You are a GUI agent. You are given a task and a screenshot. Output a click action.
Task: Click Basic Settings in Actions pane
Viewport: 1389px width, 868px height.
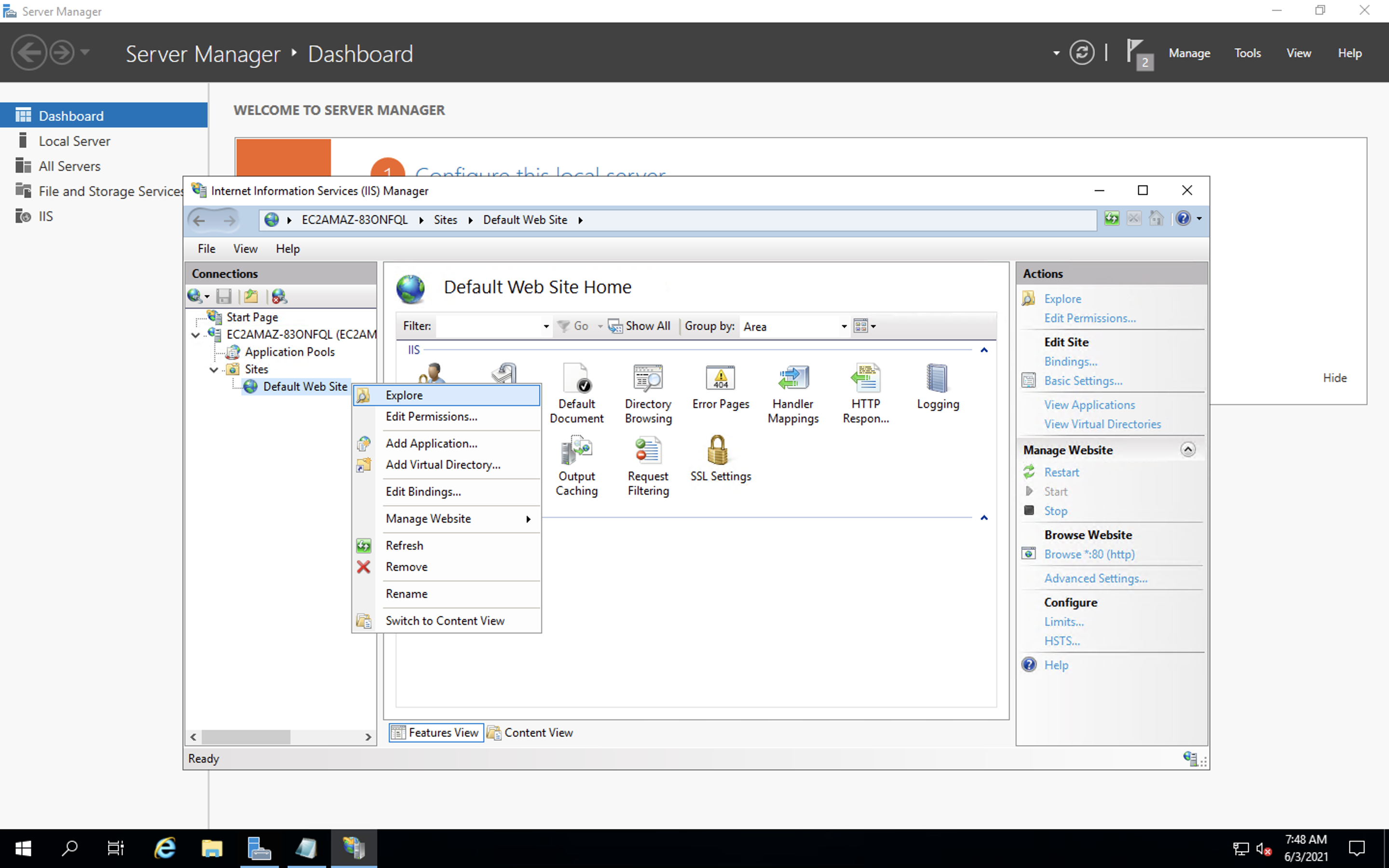(1083, 381)
